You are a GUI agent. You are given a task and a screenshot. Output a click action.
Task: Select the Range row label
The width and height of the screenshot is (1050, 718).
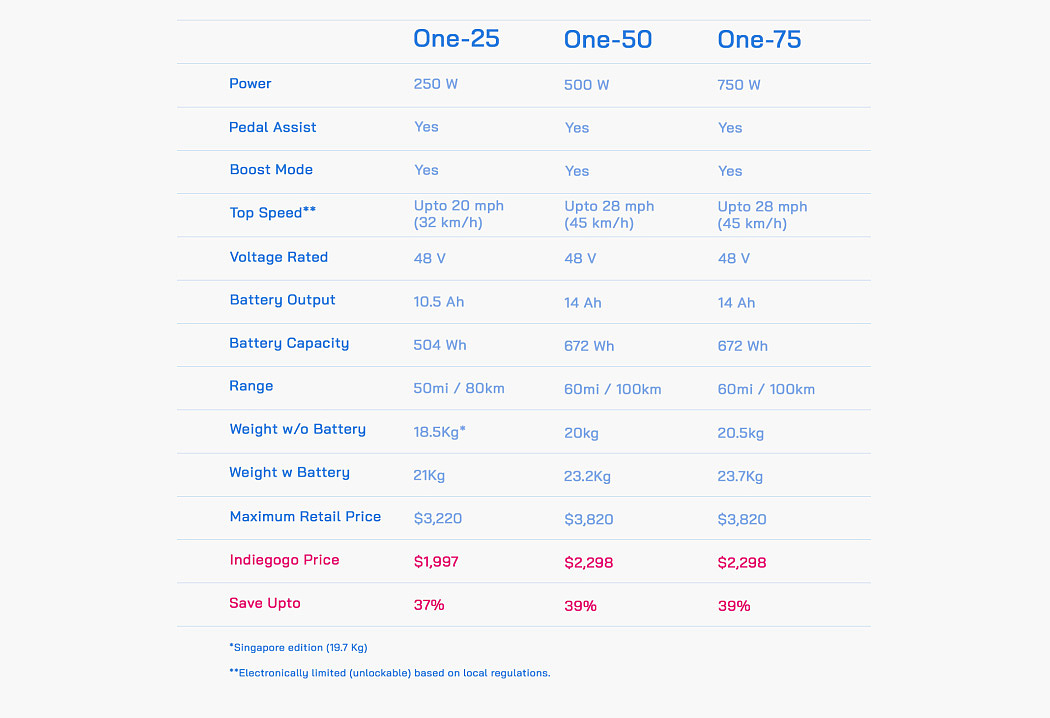pos(251,386)
